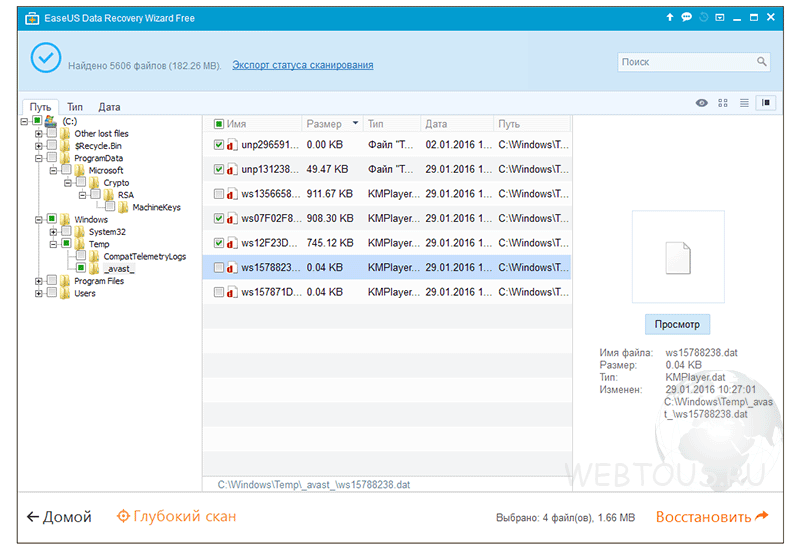Switch to list view layout
The image size is (800, 555).
744,103
